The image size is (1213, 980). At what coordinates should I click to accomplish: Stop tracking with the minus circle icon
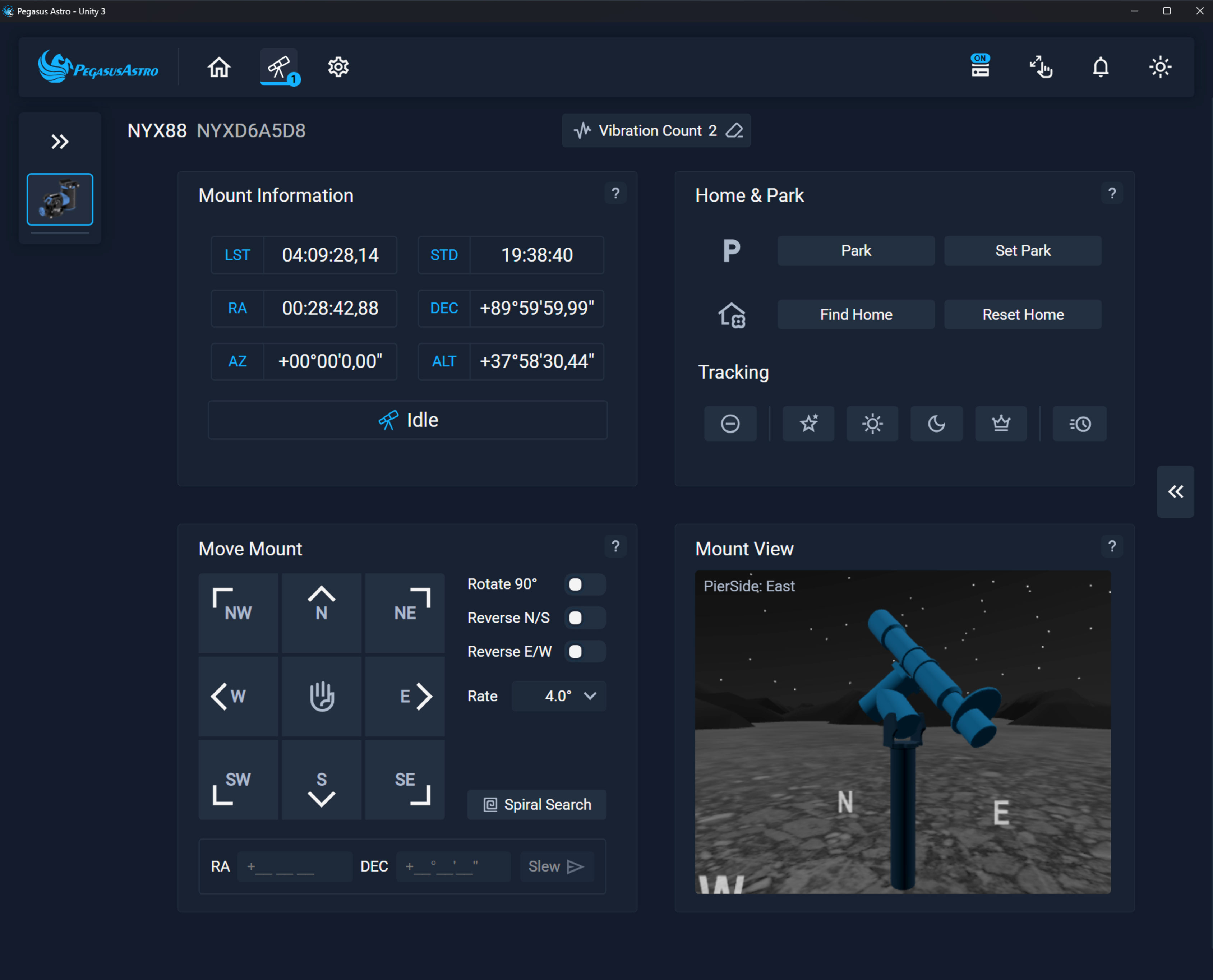pos(730,424)
